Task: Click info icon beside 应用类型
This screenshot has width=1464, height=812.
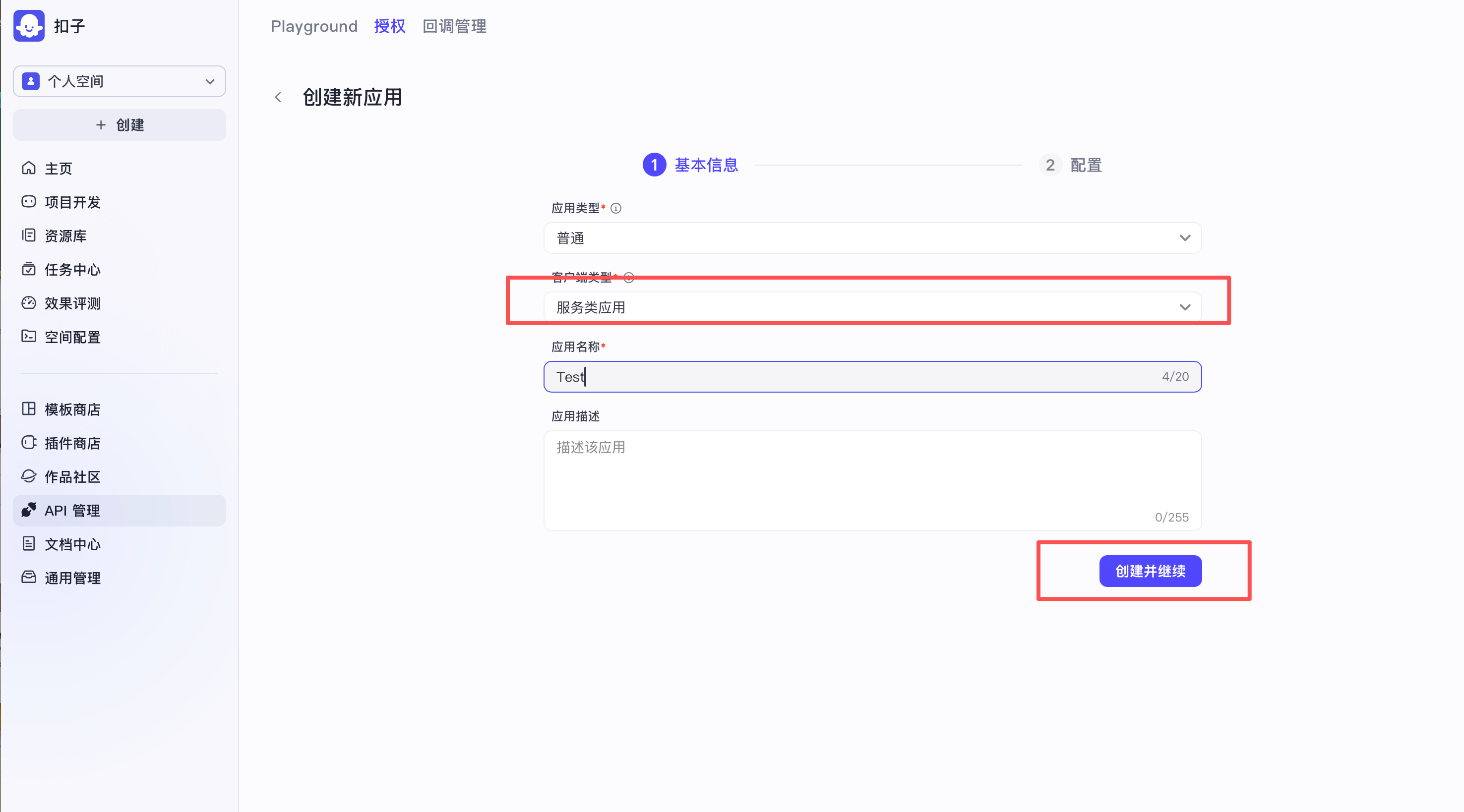Action: (615, 208)
